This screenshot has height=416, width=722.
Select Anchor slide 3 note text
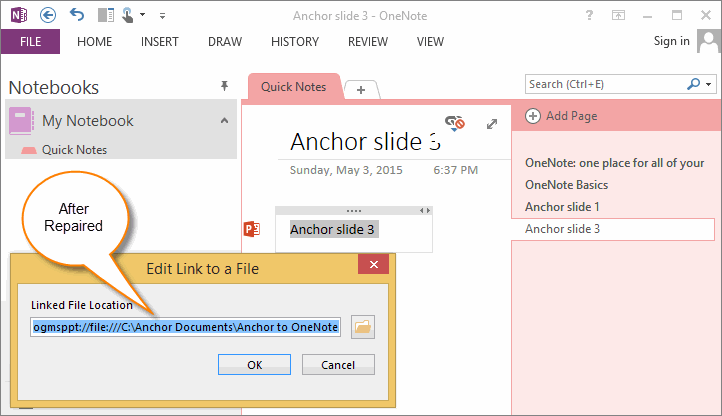click(332, 229)
